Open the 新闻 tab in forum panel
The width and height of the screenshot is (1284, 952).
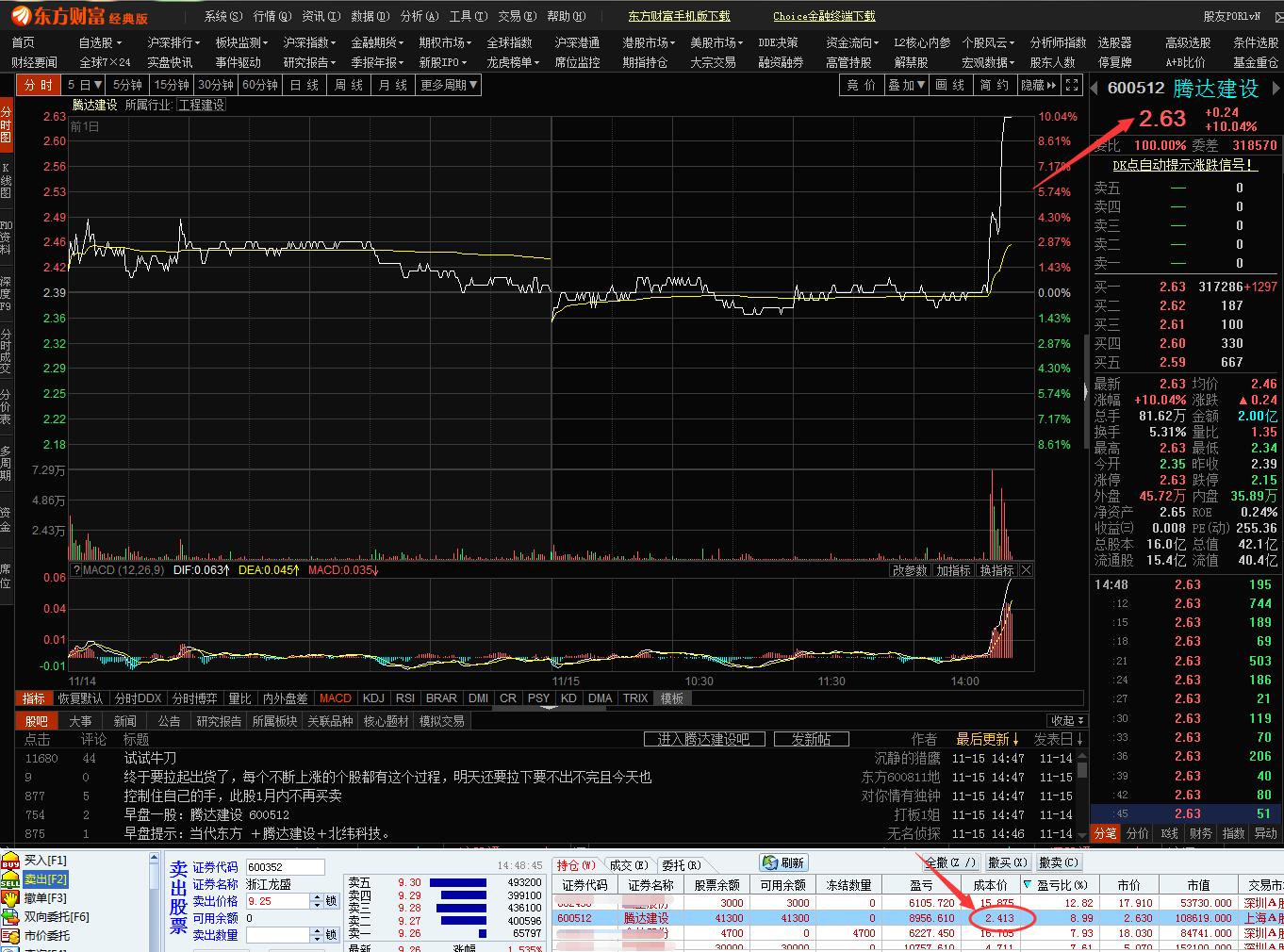tap(125, 721)
